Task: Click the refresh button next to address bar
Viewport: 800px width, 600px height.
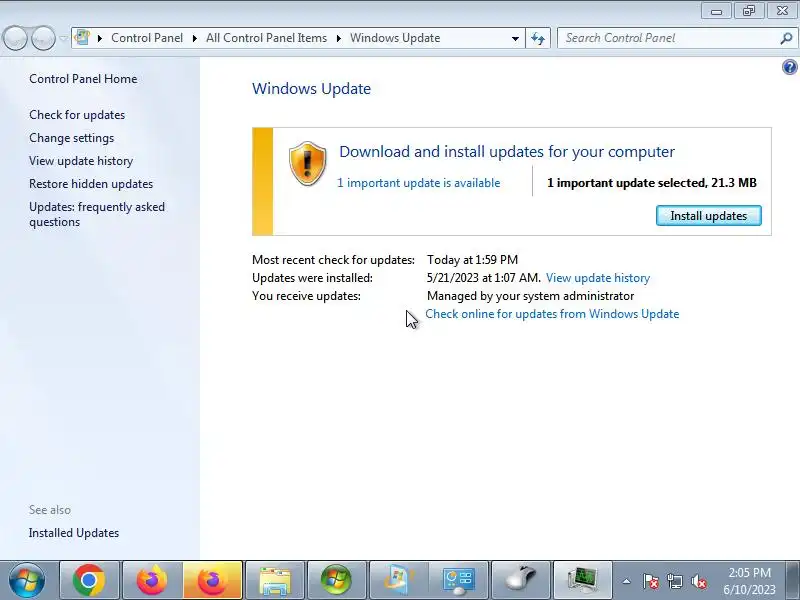Action: [538, 38]
